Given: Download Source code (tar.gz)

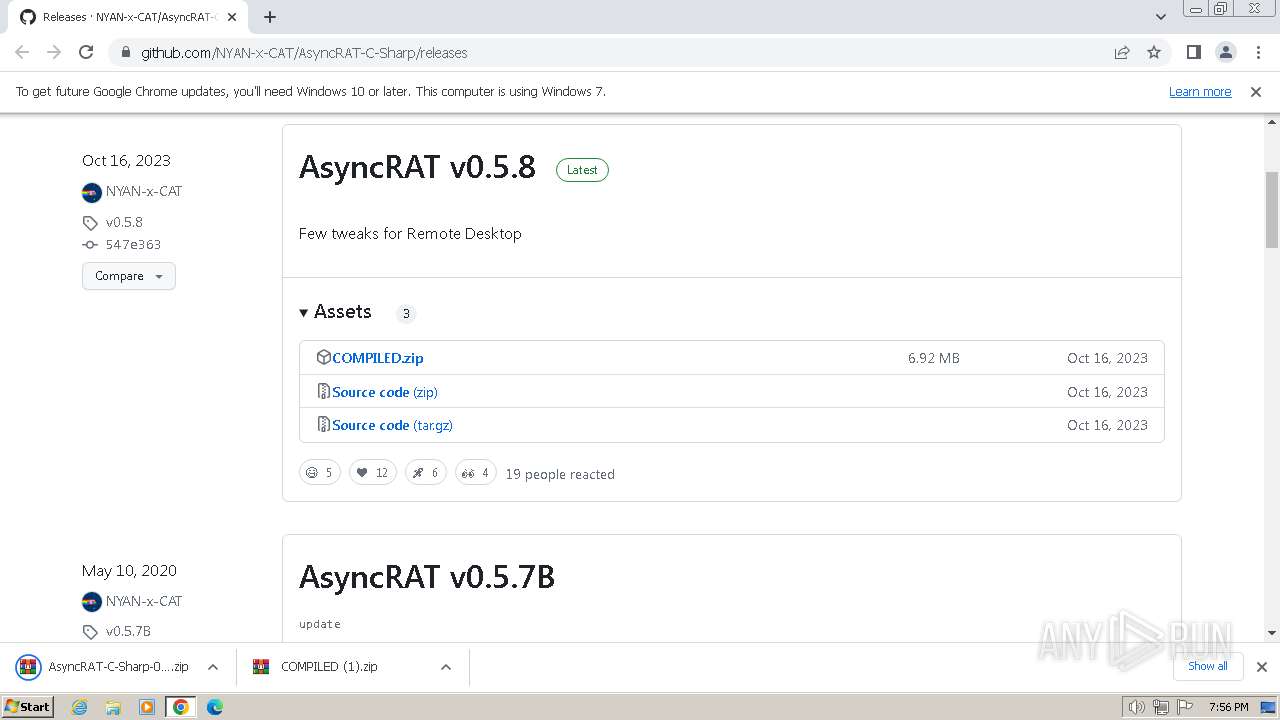Looking at the screenshot, I should coord(392,425).
